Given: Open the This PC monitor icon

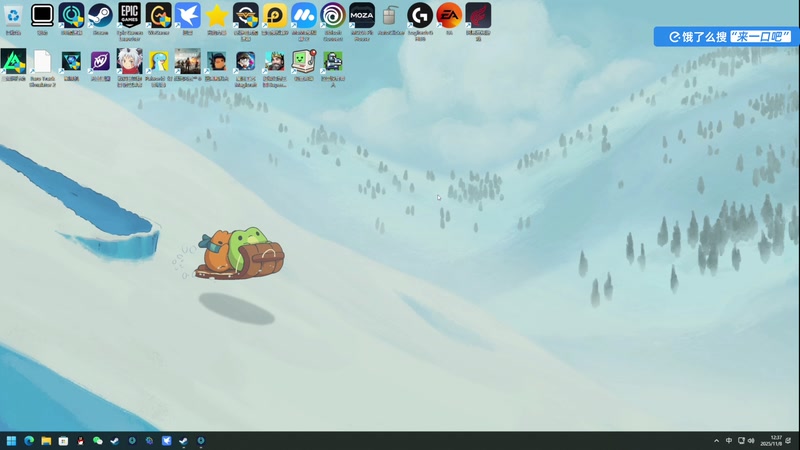Looking at the screenshot, I should 42,17.
